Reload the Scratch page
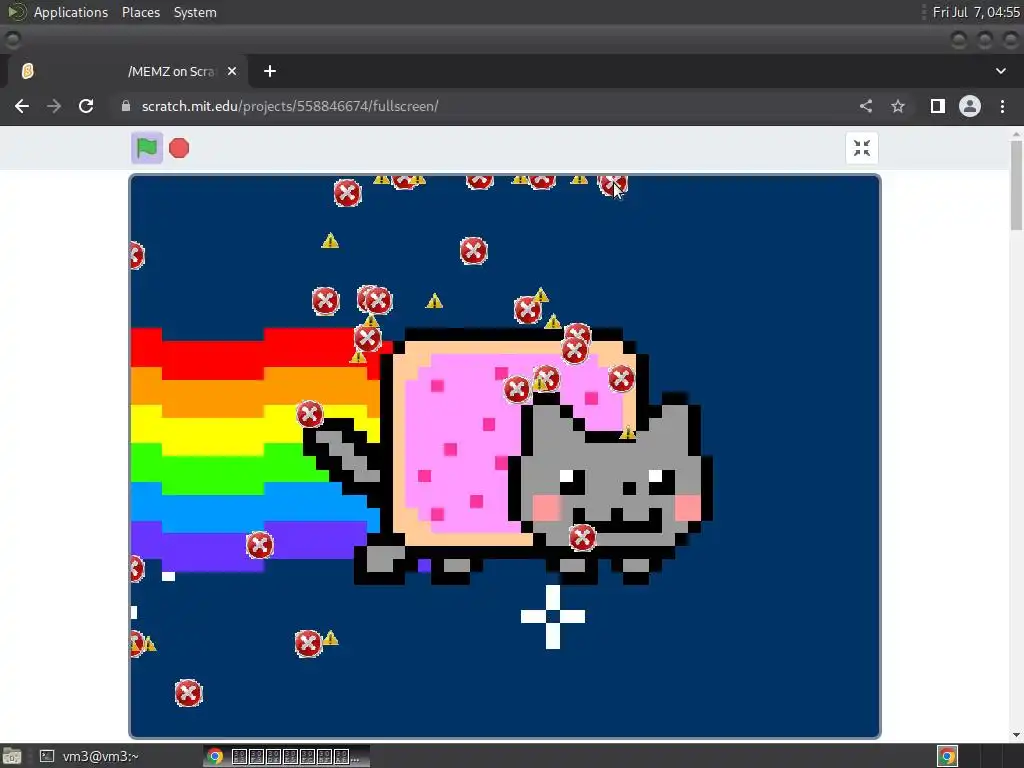This screenshot has width=1024, height=768. point(86,106)
